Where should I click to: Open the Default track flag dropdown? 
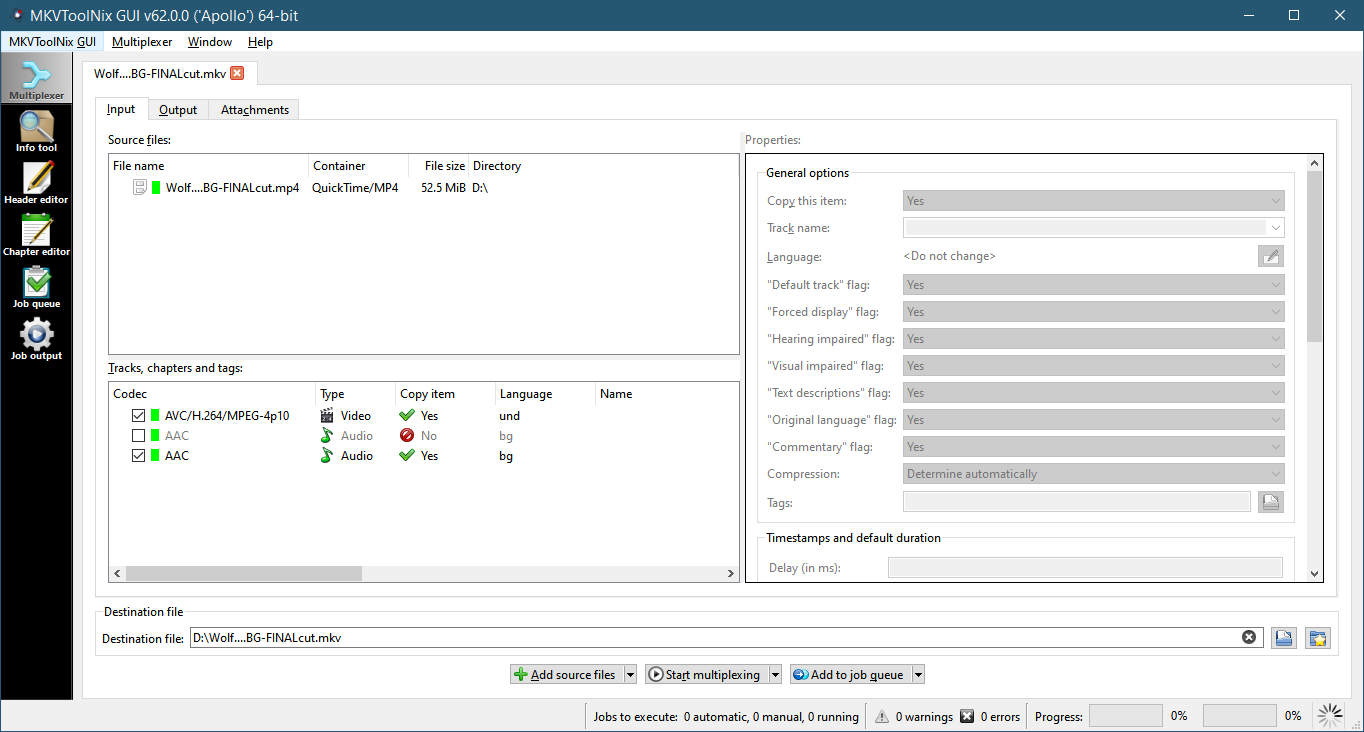click(1094, 285)
